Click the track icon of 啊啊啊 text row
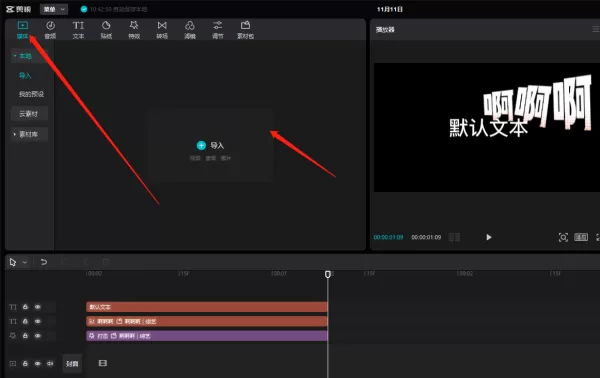Viewport: 600px width, 378px height. (x=13, y=322)
